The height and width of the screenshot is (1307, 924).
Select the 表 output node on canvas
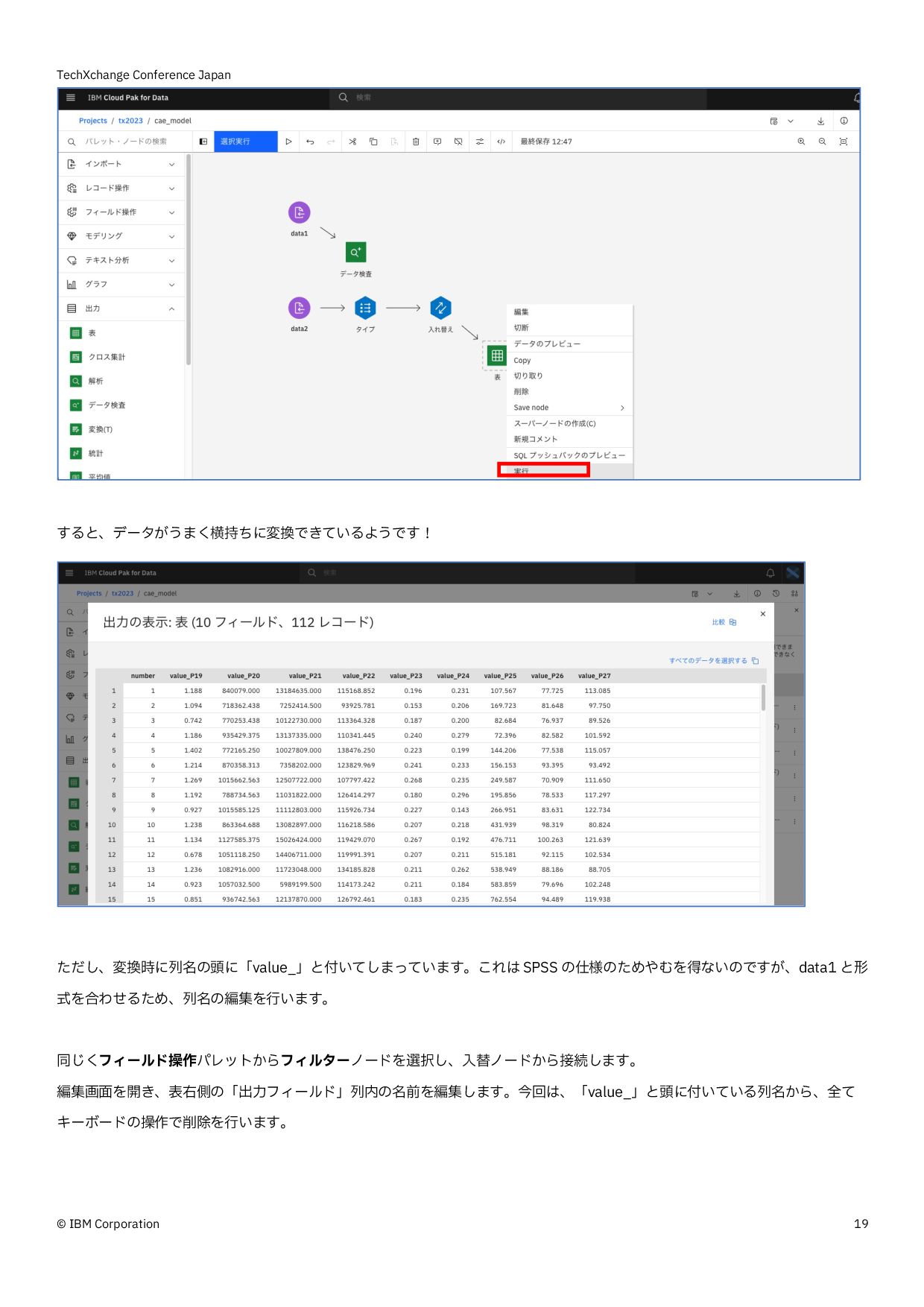[x=497, y=356]
